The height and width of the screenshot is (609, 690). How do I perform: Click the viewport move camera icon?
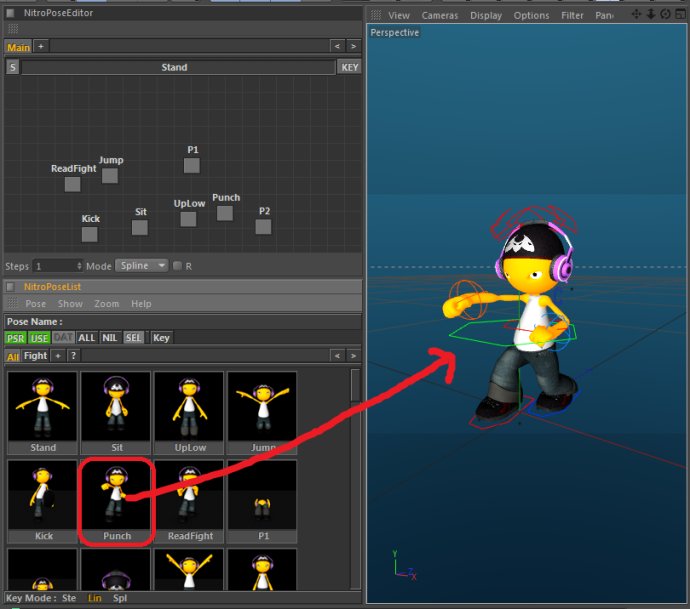click(x=636, y=15)
